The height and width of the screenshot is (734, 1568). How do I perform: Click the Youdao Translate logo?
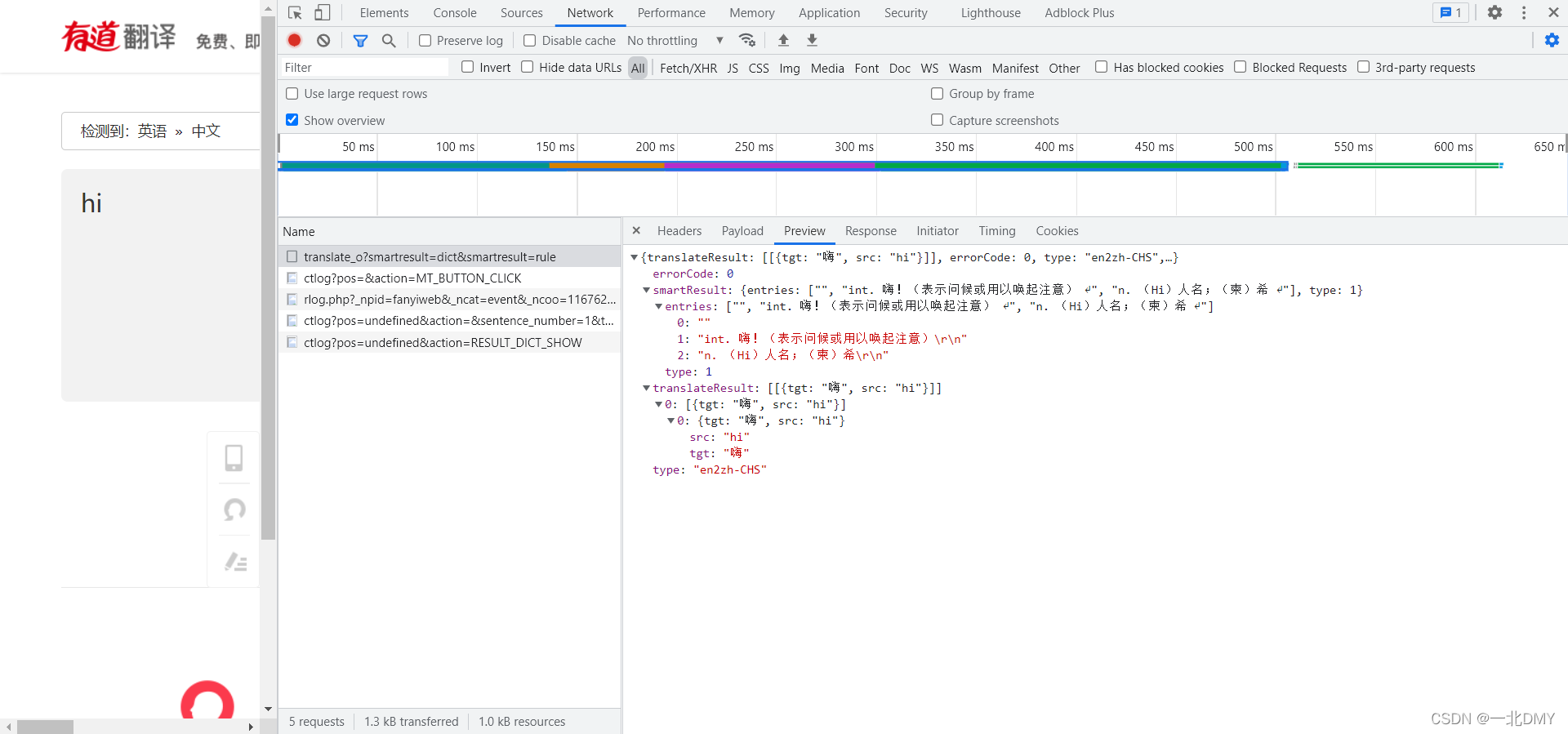coord(119,36)
